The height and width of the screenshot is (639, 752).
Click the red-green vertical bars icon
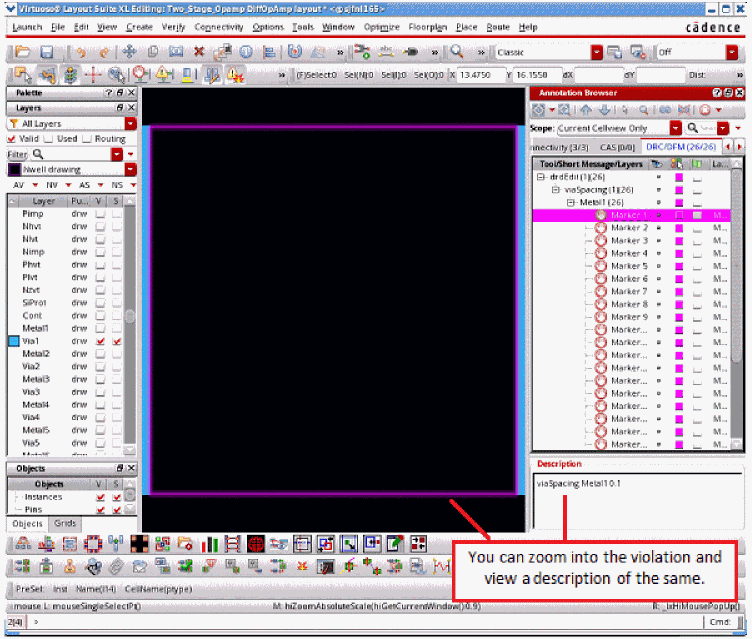210,544
